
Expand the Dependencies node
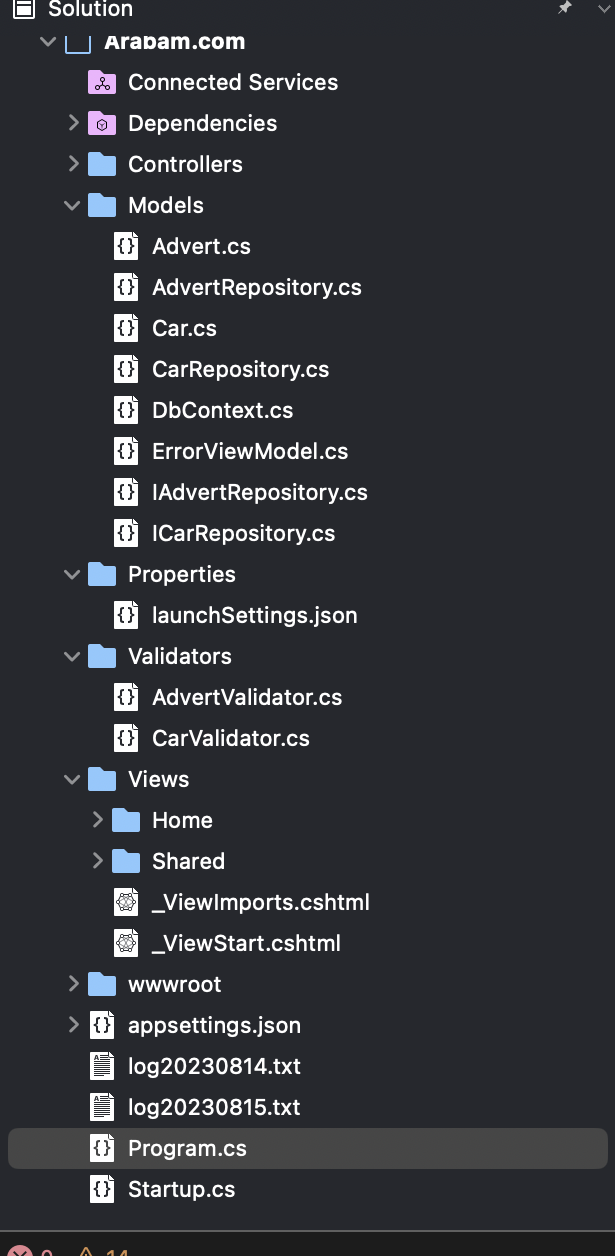click(x=73, y=123)
